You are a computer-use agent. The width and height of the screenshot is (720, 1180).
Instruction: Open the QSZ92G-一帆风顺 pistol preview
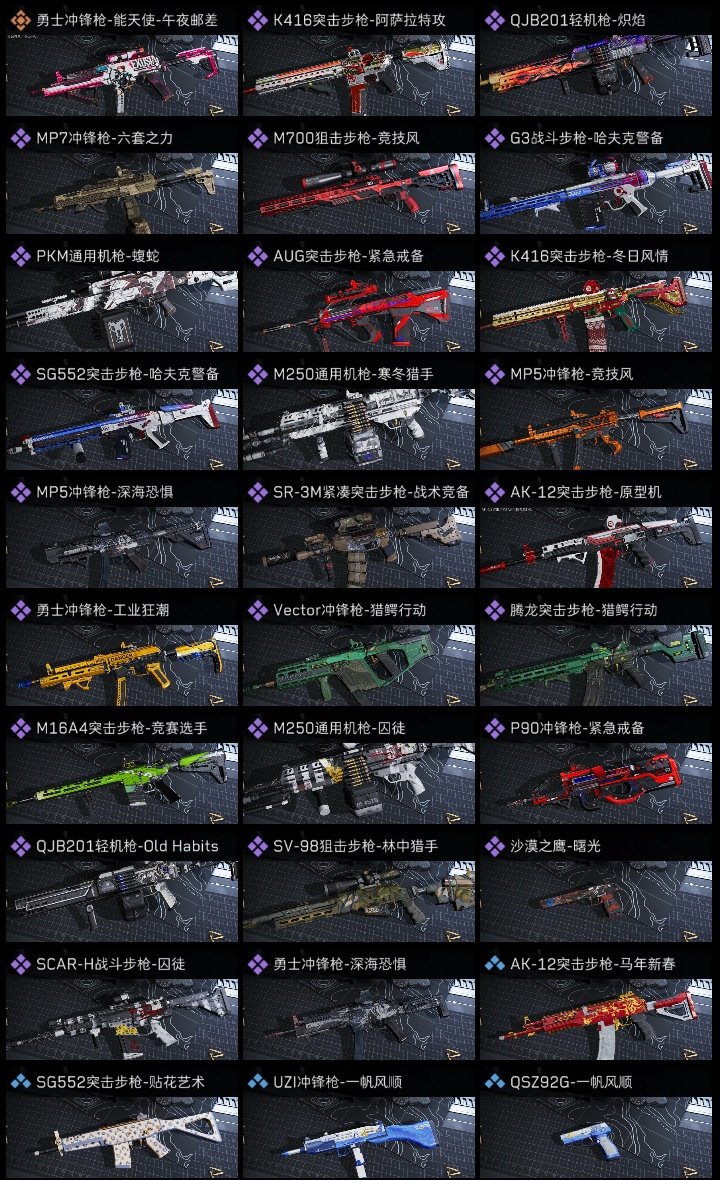596,1137
